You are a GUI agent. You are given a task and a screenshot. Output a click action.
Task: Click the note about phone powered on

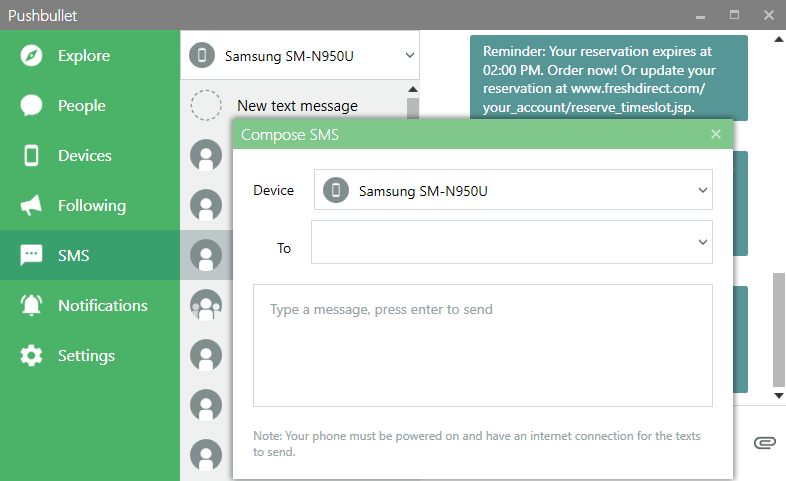coord(477,443)
